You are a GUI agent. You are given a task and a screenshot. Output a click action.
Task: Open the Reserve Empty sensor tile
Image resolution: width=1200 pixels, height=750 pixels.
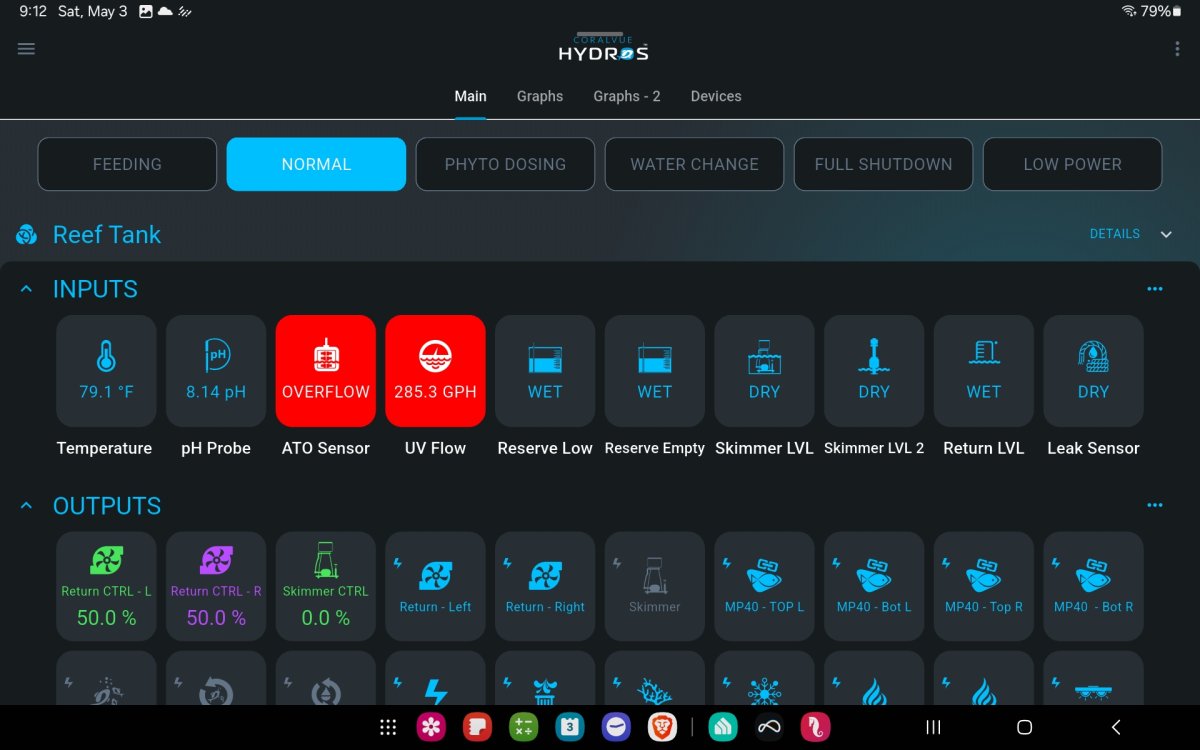tap(655, 371)
